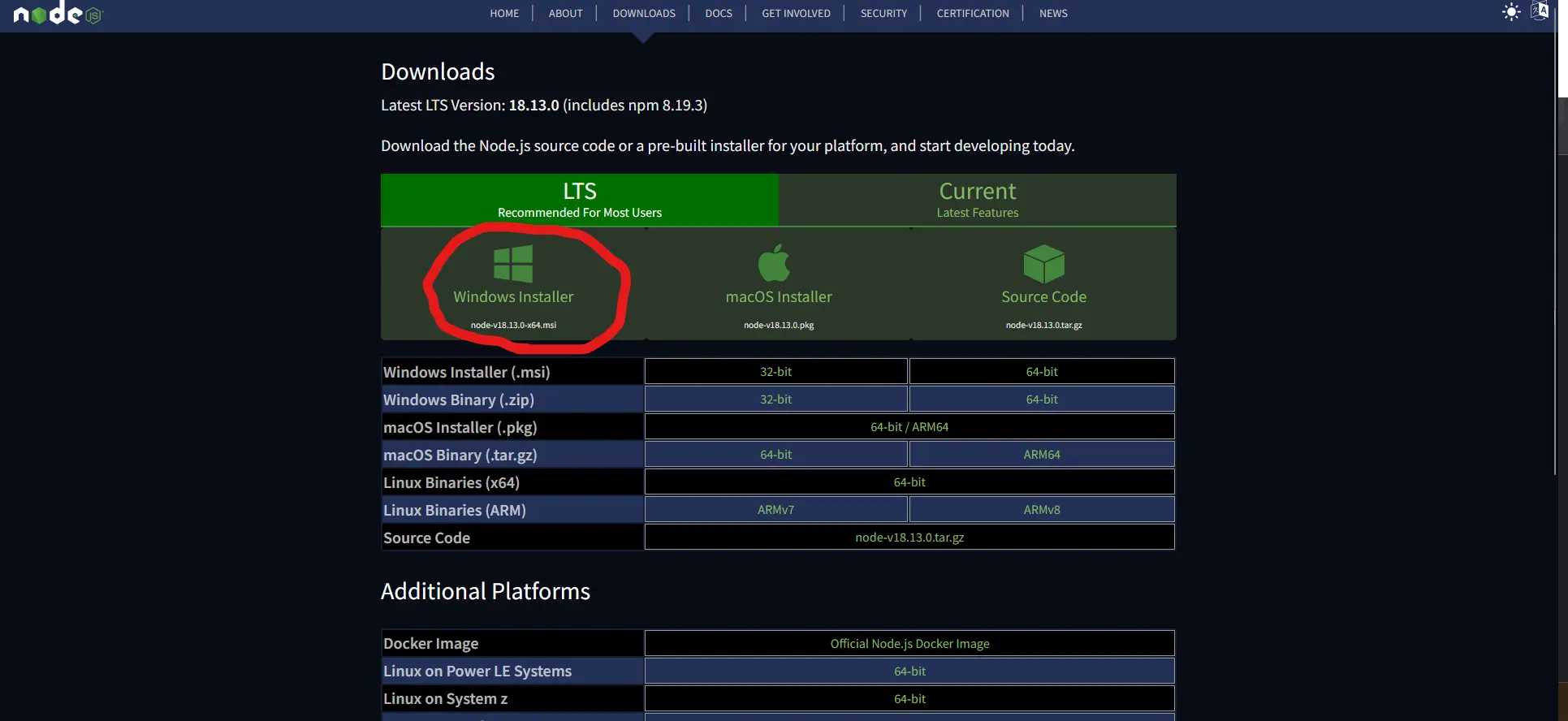The width and height of the screenshot is (1568, 721).
Task: Download node-v18.13.0-x64.msi link
Action: [x=513, y=325]
